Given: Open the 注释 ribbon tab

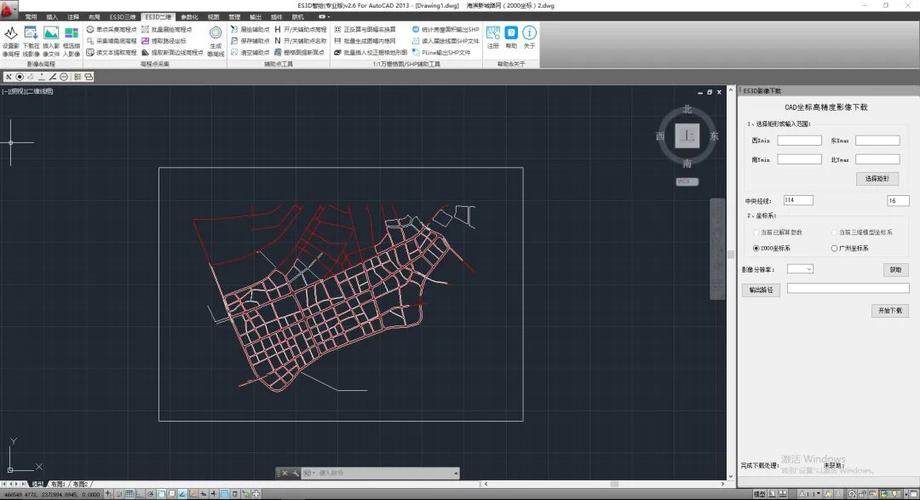Looking at the screenshot, I should (x=73, y=17).
